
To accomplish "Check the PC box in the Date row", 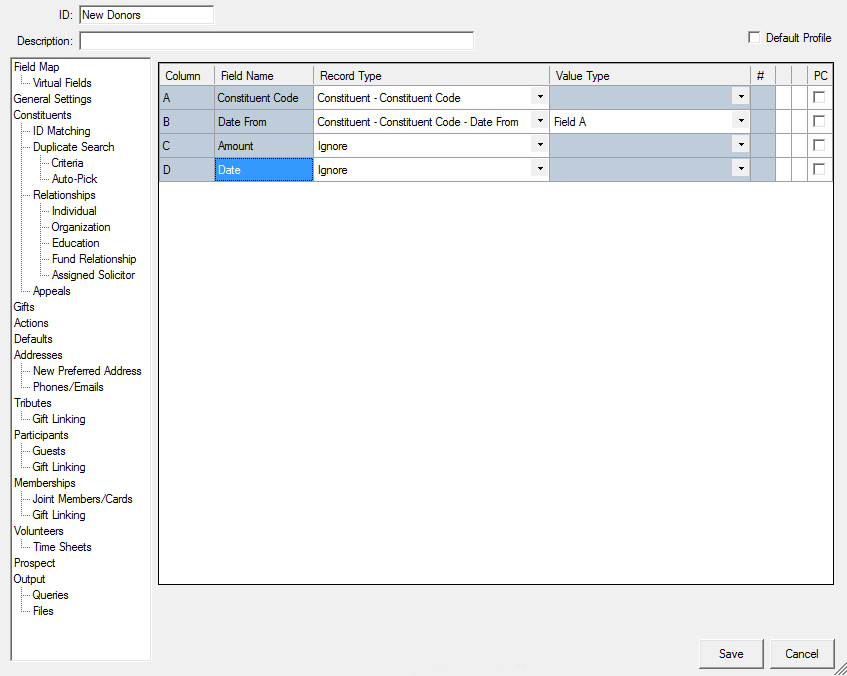I will 819,169.
